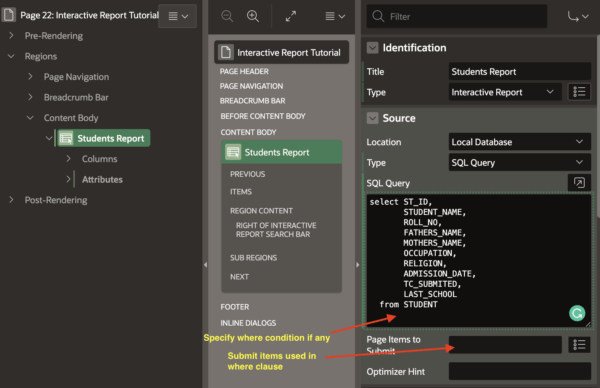Open the rendering tree hamburger menu

pyautogui.click(x=178, y=16)
